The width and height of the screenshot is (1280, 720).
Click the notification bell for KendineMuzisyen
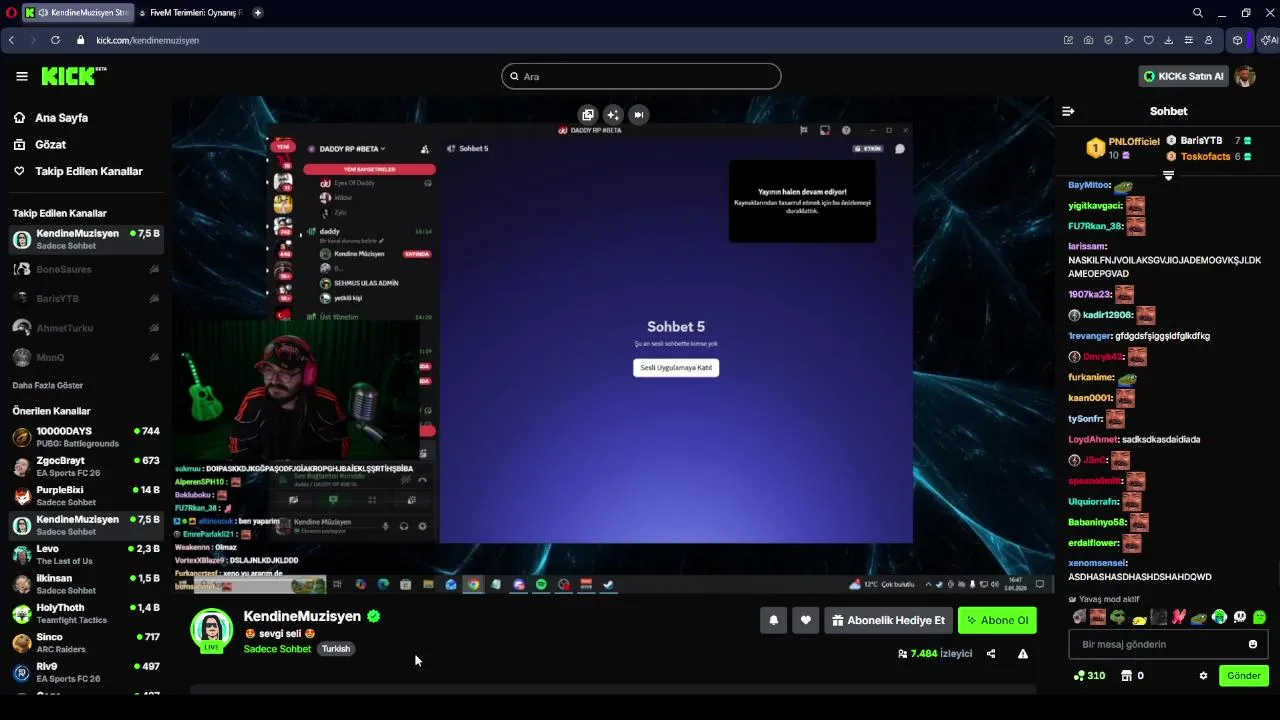tap(773, 620)
